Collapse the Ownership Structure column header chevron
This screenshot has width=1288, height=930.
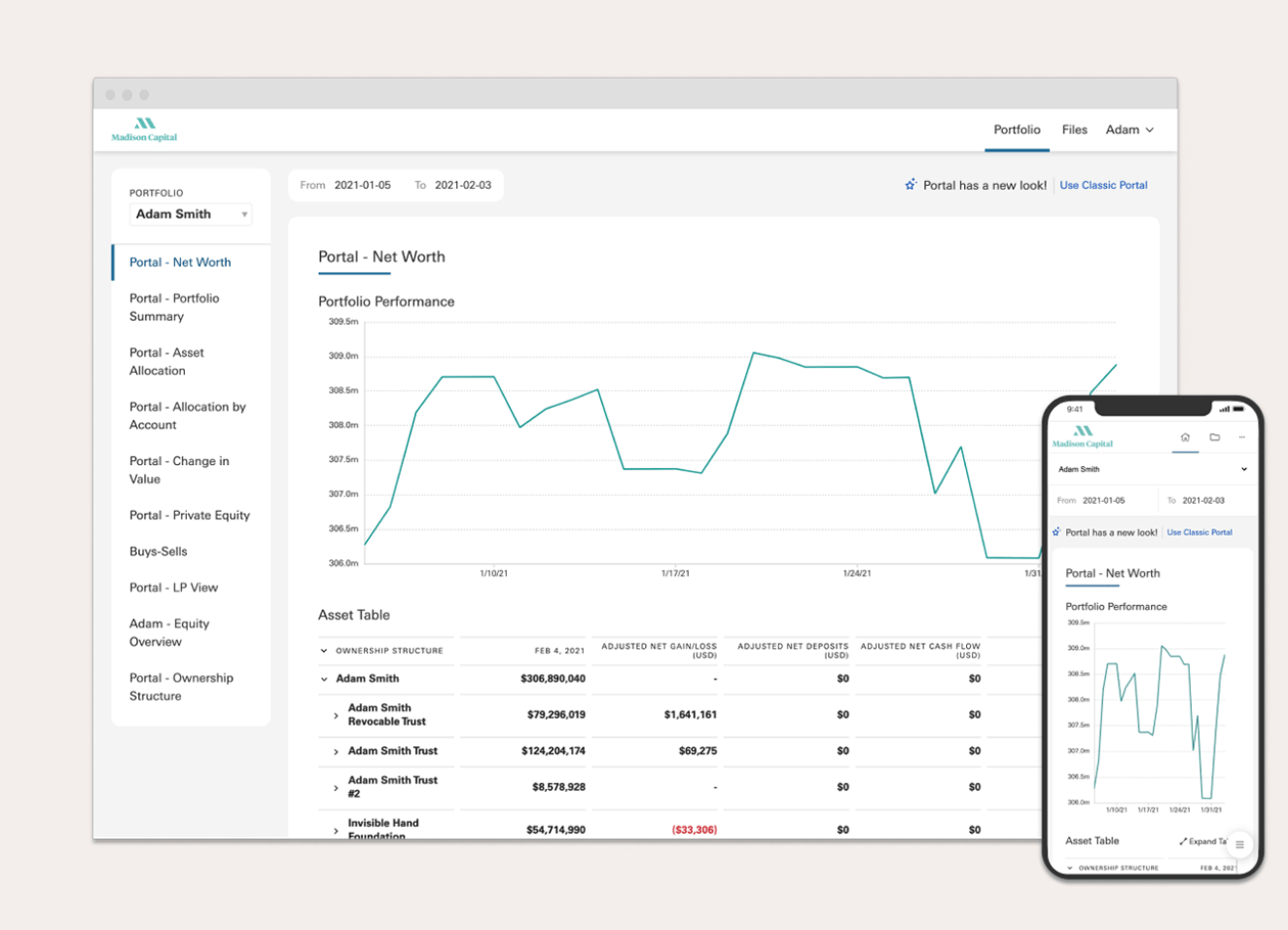click(324, 651)
